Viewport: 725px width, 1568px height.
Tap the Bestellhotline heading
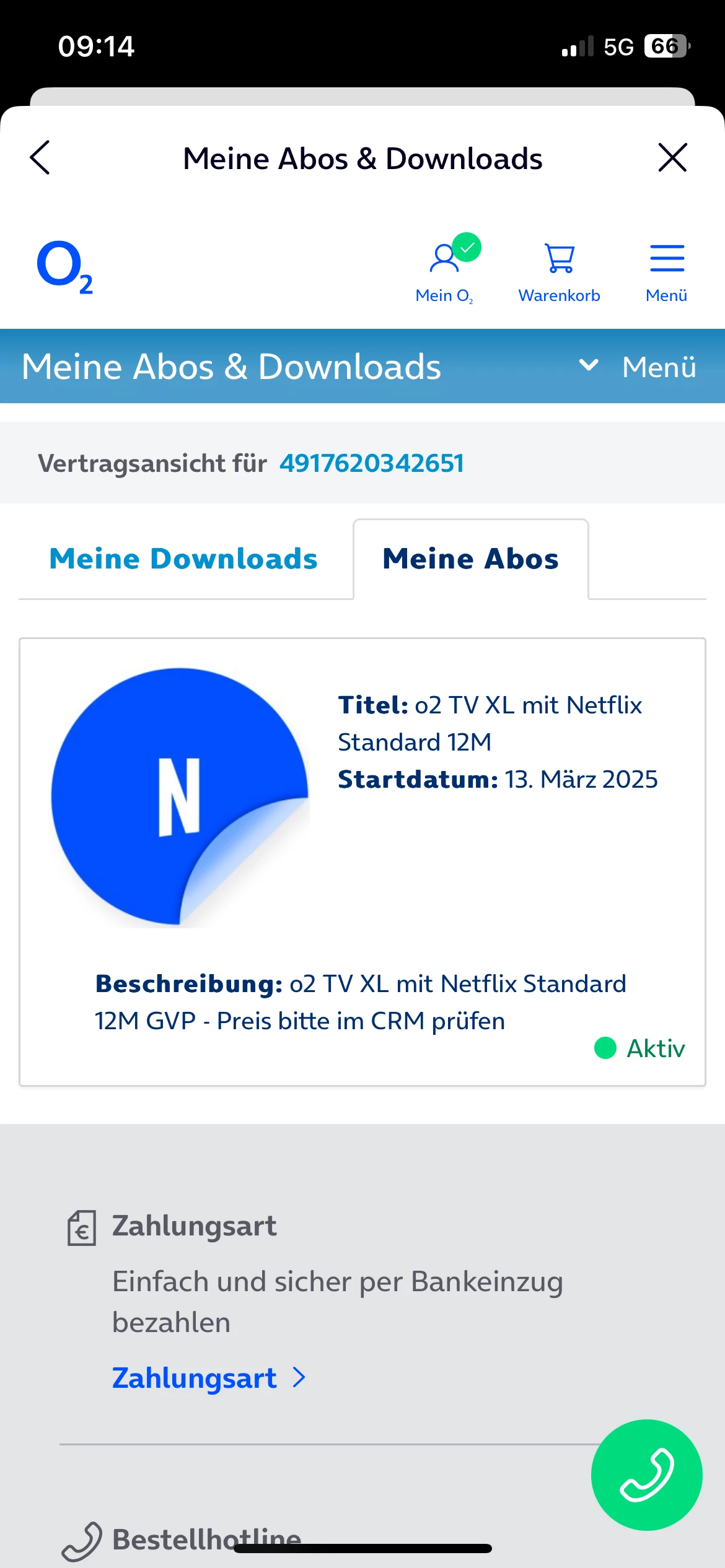207,1540
